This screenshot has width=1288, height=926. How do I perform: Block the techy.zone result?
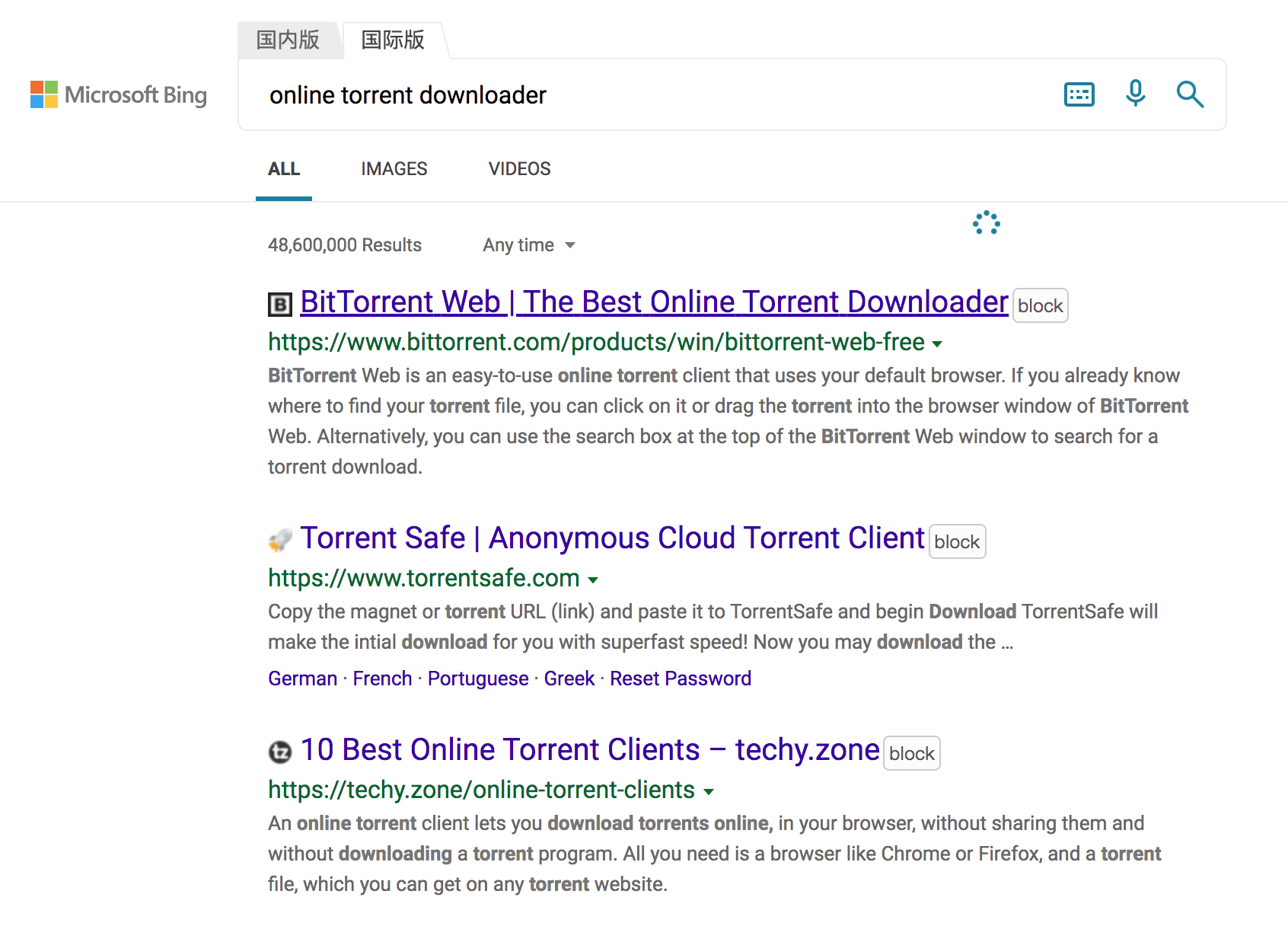click(x=912, y=753)
